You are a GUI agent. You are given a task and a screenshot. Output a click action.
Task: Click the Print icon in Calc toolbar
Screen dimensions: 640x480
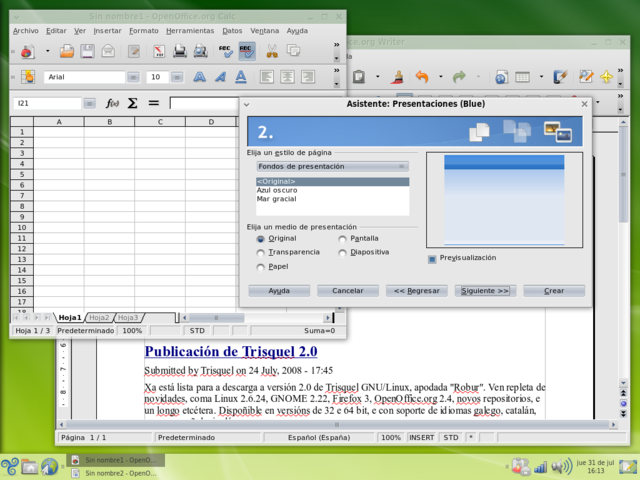click(180, 51)
